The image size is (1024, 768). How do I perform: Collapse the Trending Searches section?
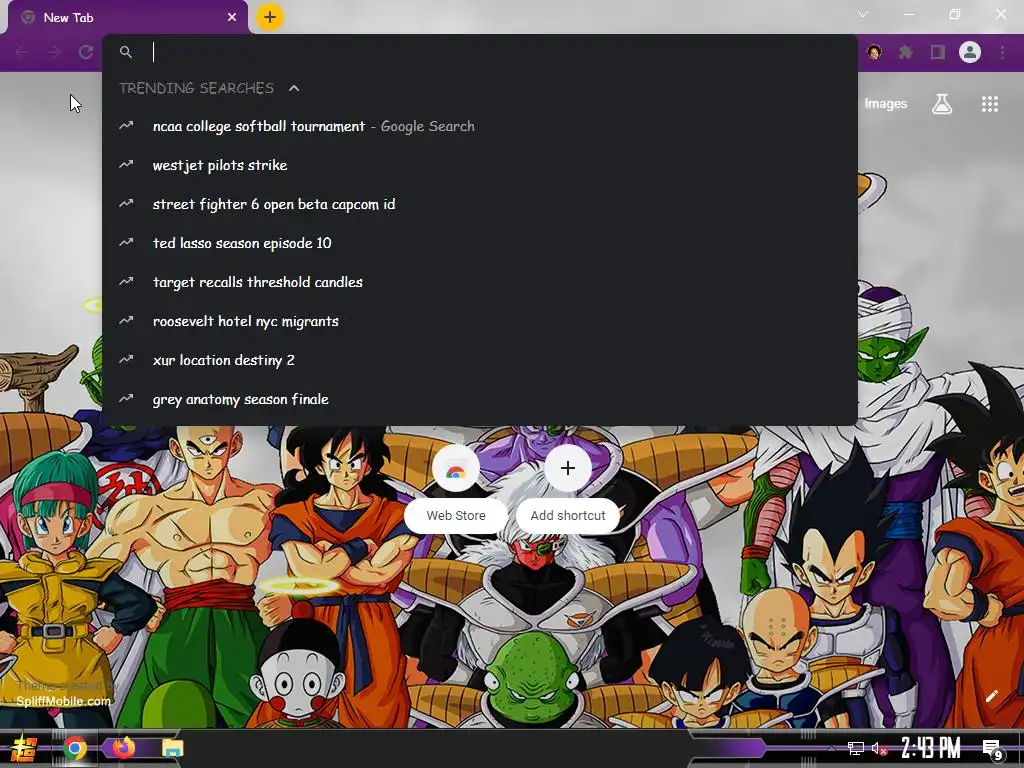(294, 88)
